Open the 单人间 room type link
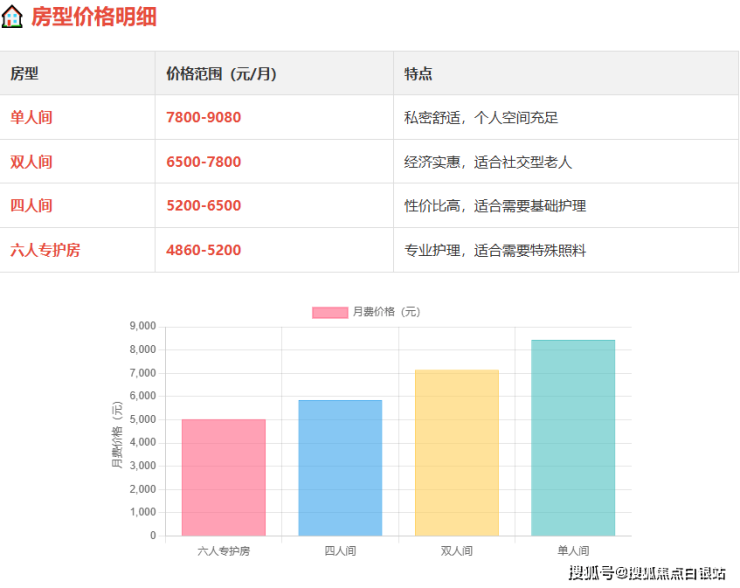Image resolution: width=740 pixels, height=588 pixels. click(31, 118)
